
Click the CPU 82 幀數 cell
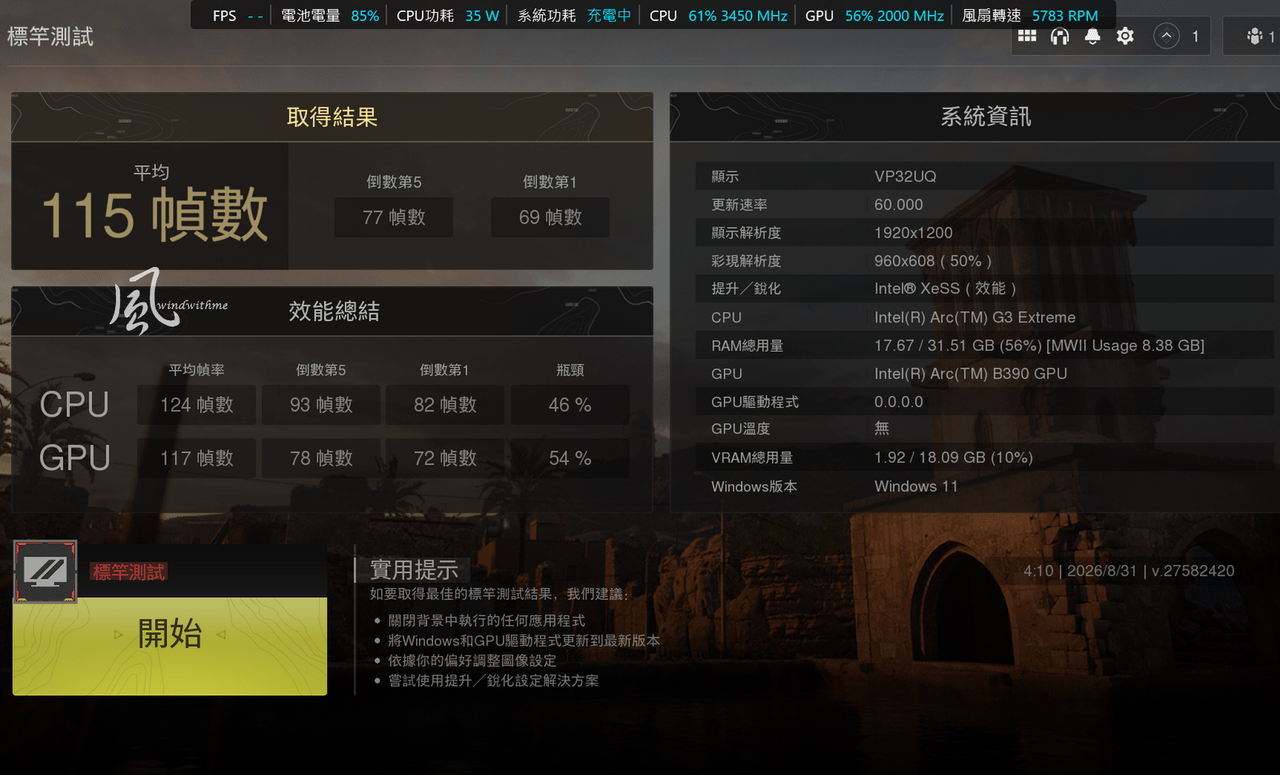pos(445,405)
